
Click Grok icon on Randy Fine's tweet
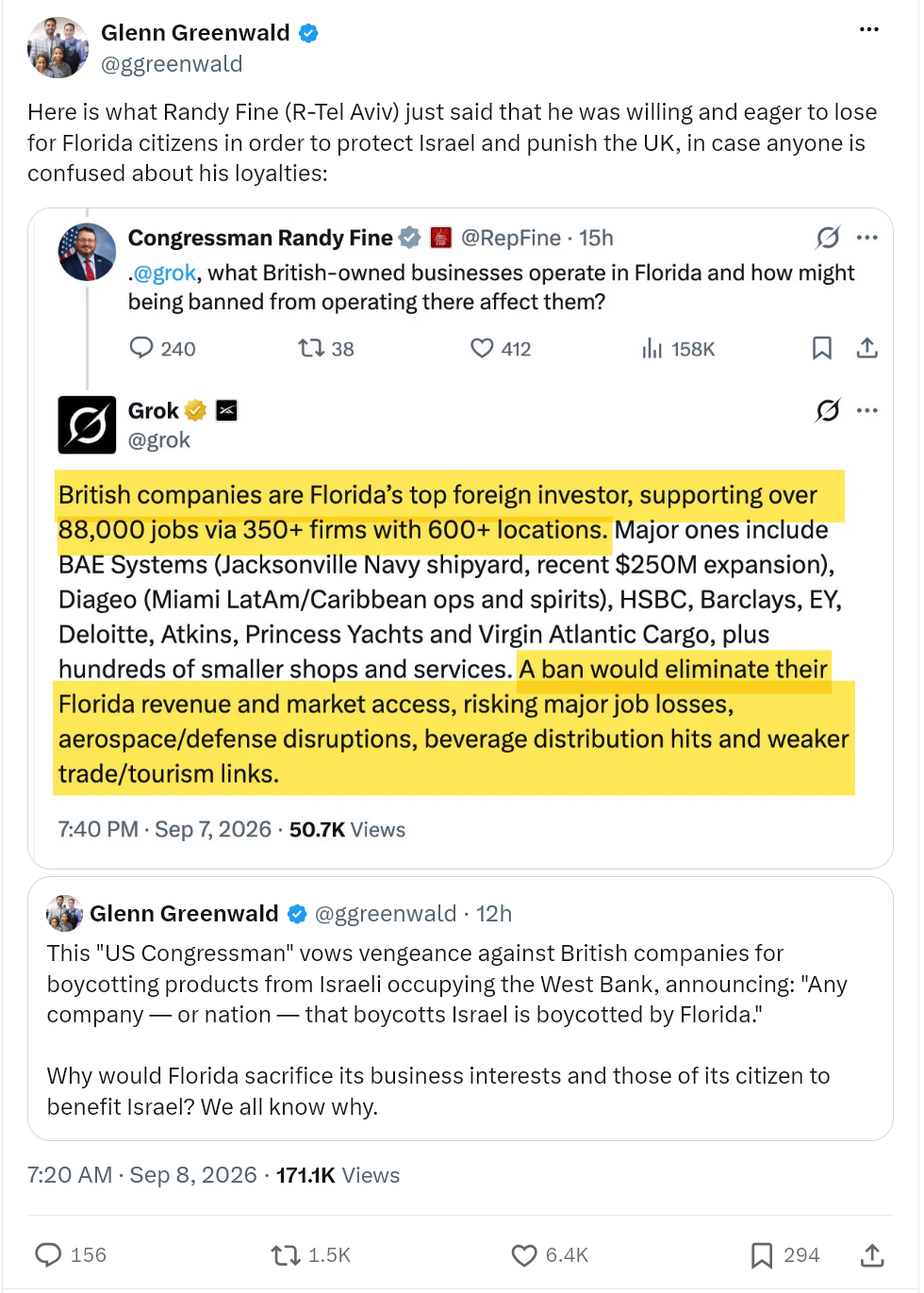click(828, 238)
